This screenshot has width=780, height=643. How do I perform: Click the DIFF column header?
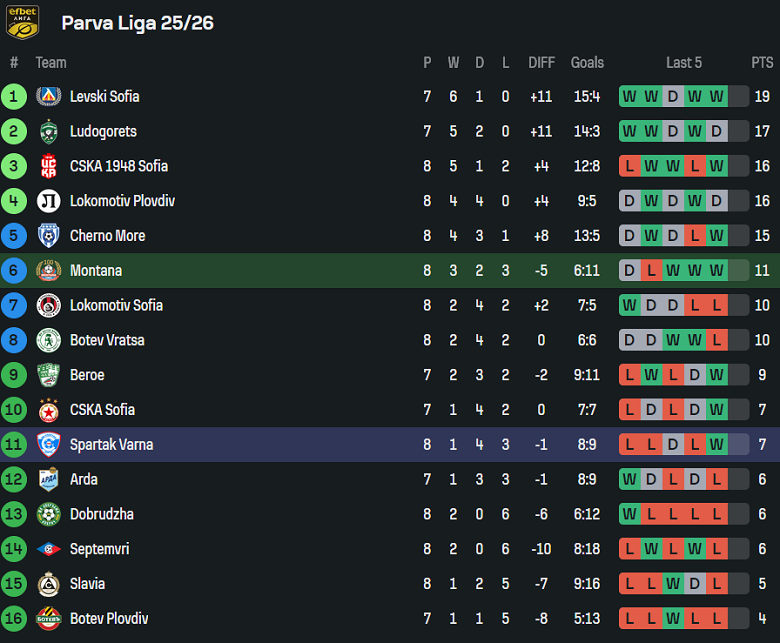coord(541,62)
